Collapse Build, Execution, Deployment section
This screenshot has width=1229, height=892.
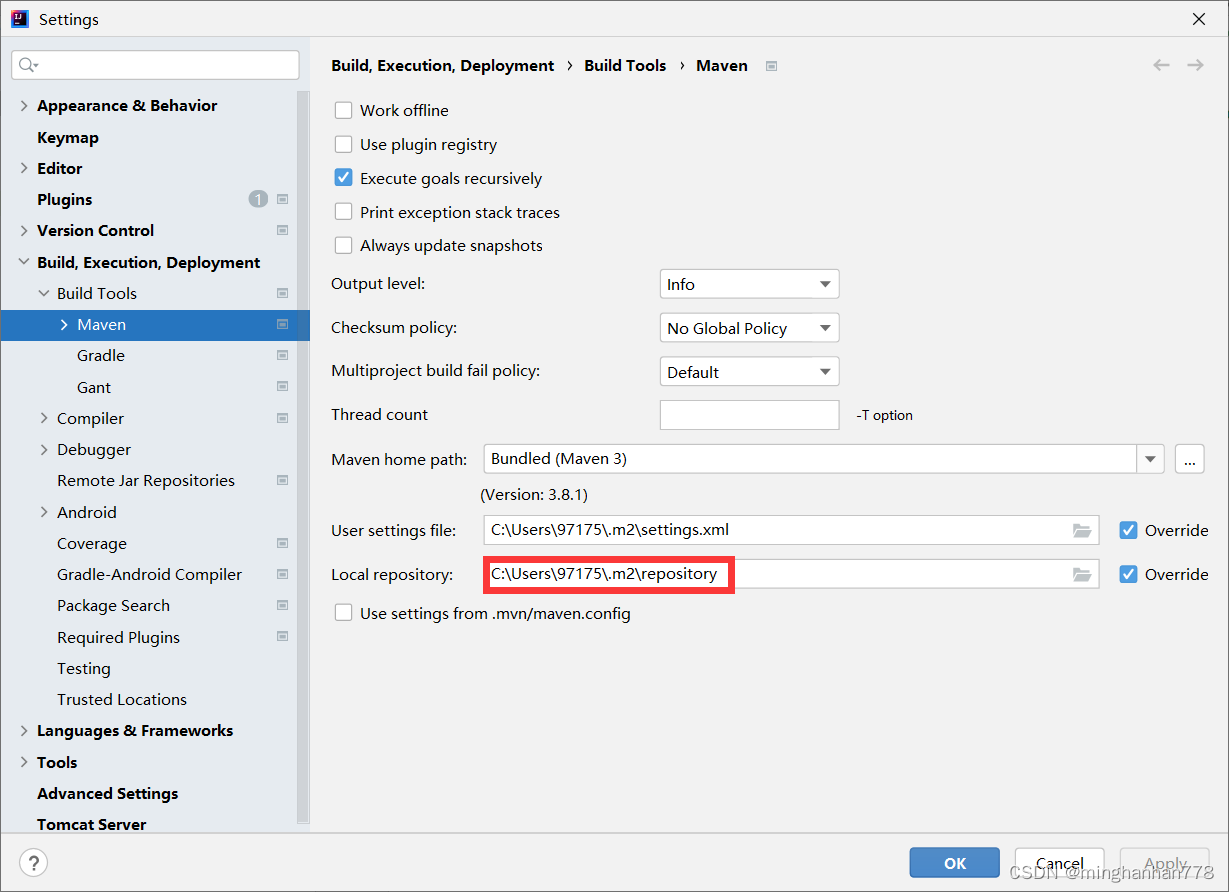[24, 262]
